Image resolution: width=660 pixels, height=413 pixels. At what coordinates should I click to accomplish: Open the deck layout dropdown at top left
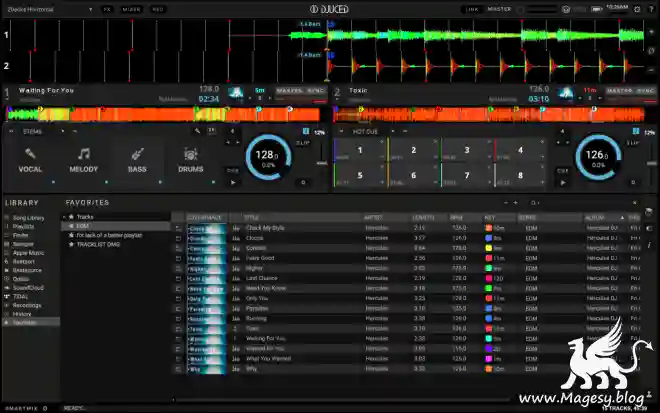[50, 9]
